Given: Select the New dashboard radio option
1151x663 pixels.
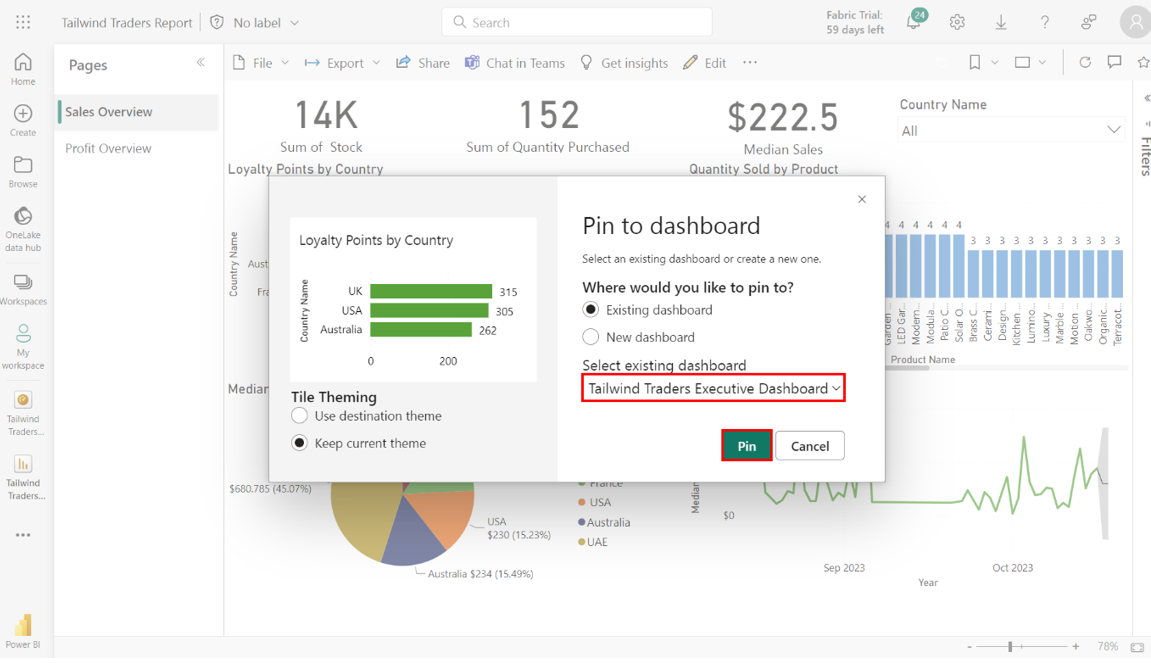Looking at the screenshot, I should [591, 337].
